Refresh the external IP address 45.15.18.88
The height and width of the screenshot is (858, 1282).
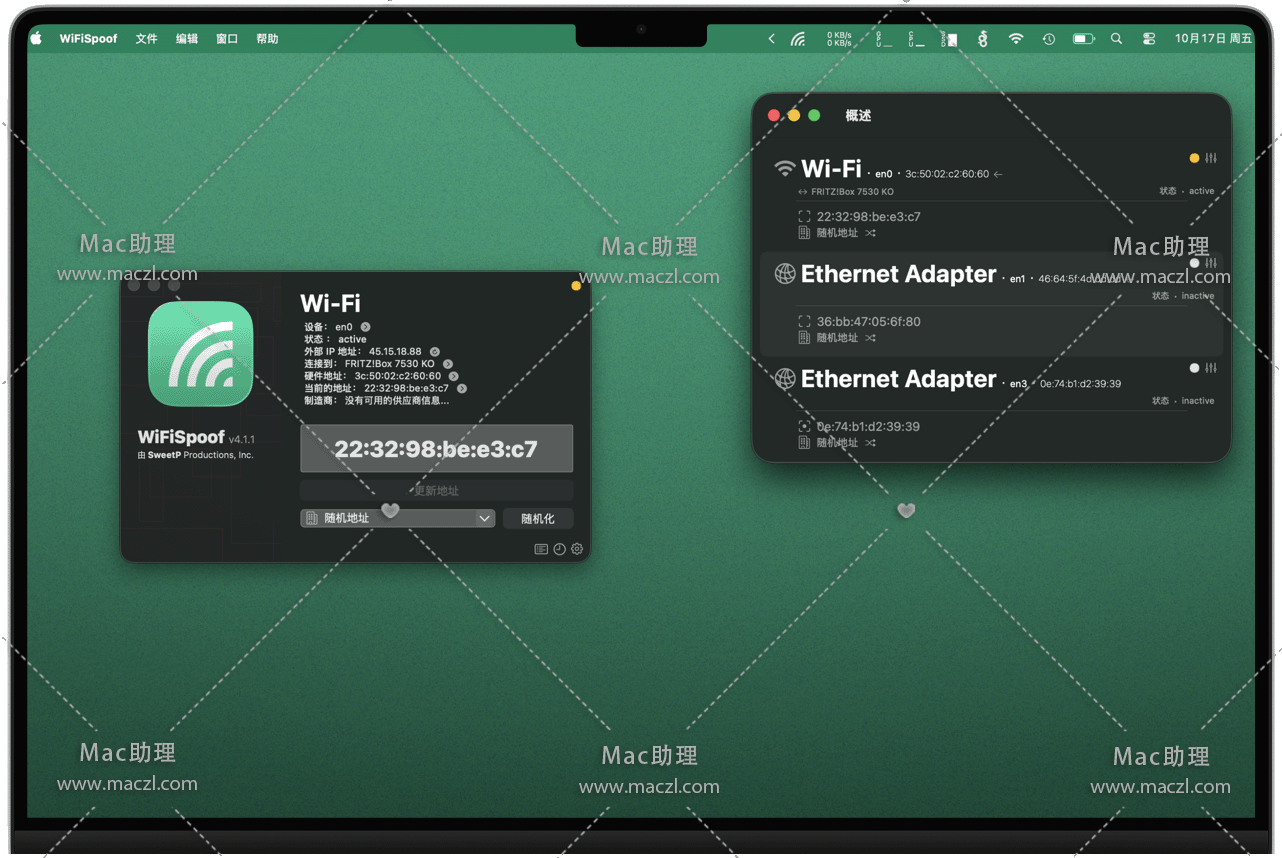point(435,352)
